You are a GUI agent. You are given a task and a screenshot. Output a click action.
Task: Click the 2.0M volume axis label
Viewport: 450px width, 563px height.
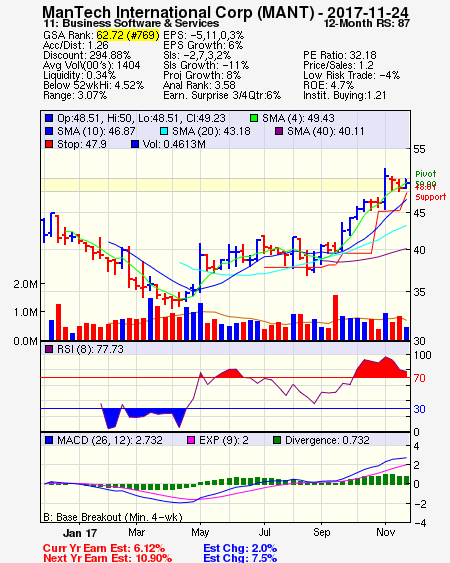click(x=25, y=284)
